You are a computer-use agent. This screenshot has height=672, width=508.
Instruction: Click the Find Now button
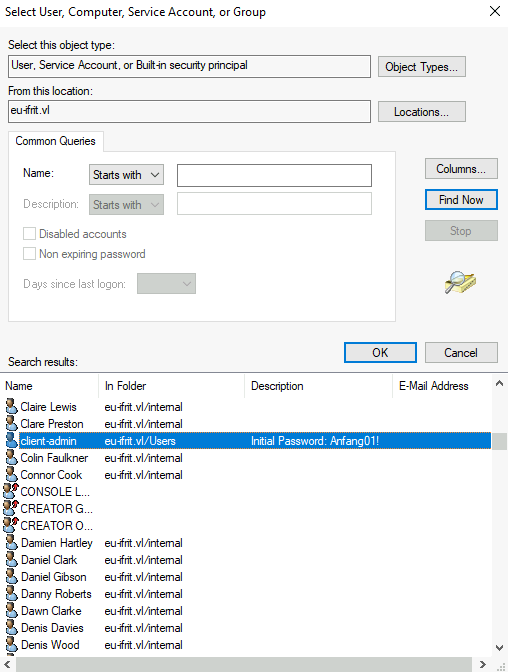point(461,200)
